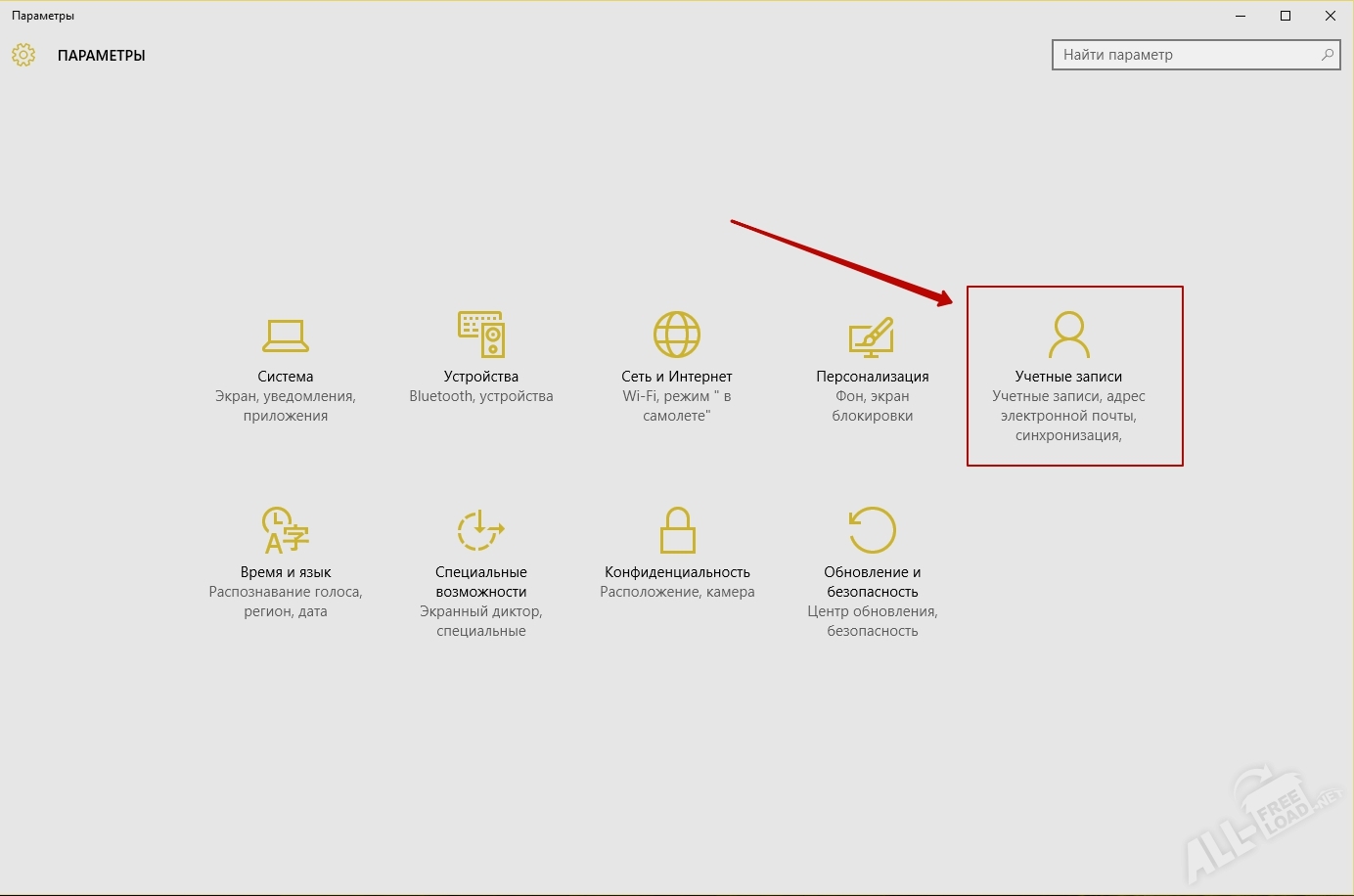Click the Центр обновления, безопасность description
This screenshot has height=896, width=1354.
pos(872,621)
